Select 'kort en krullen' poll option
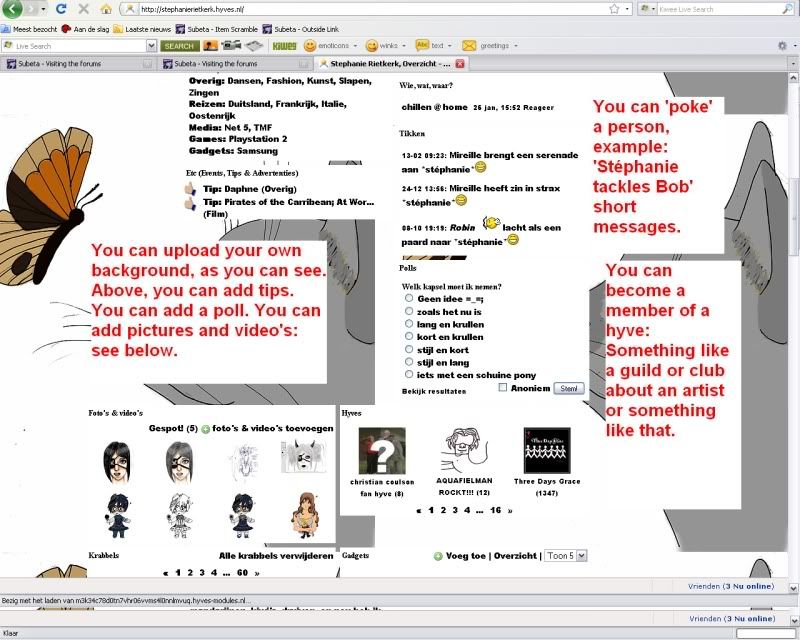The width and height of the screenshot is (800, 640). [x=410, y=336]
